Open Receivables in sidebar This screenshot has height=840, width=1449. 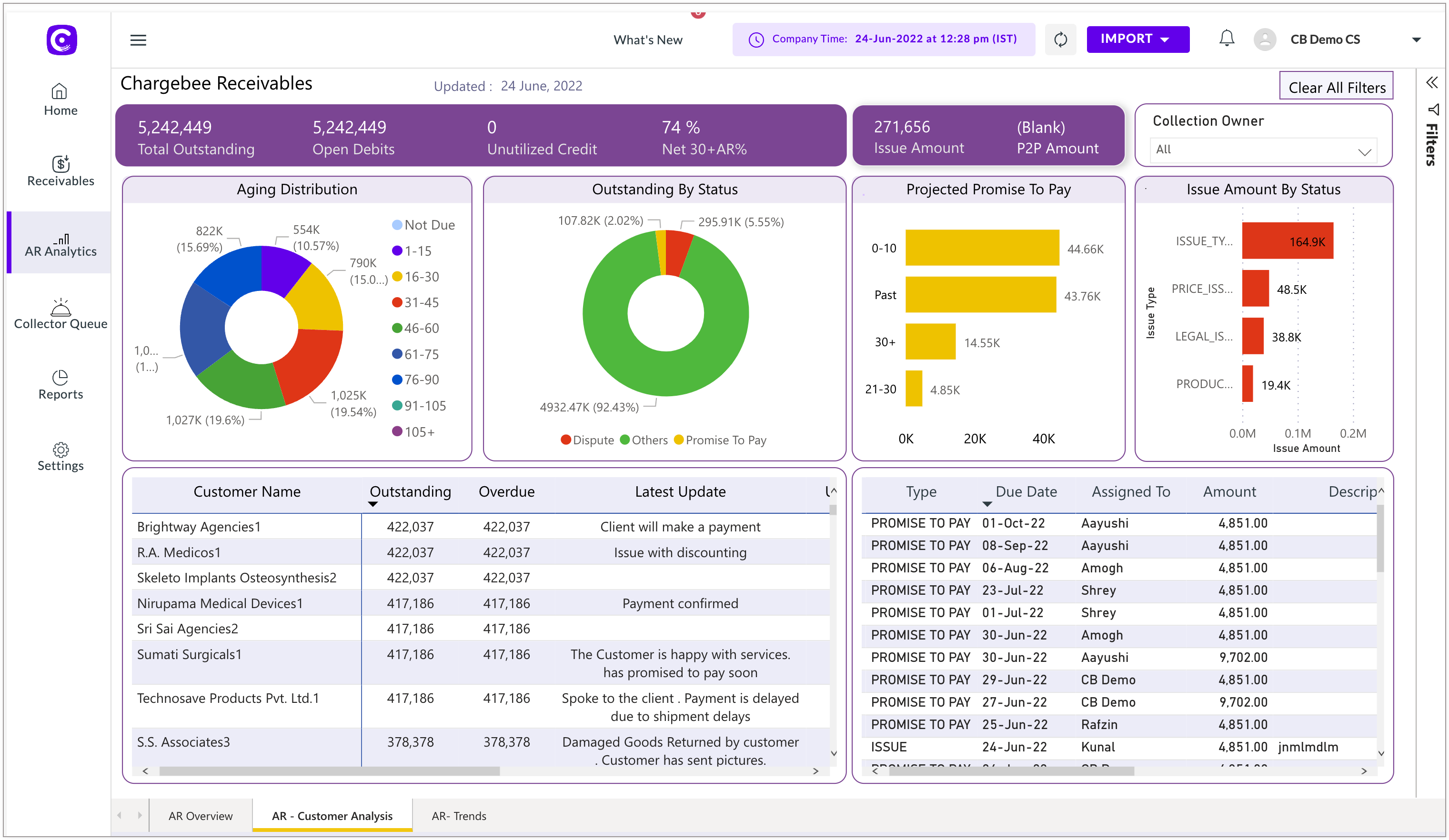60,171
